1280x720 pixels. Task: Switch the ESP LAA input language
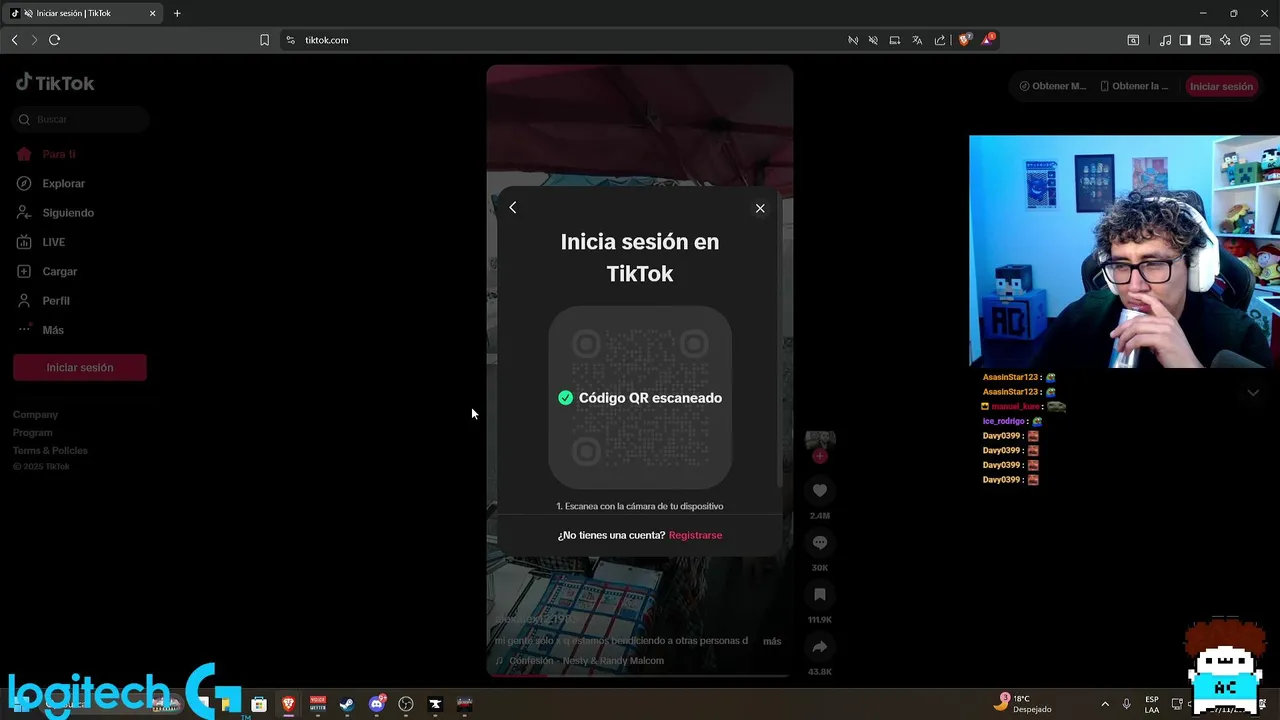(1152, 704)
